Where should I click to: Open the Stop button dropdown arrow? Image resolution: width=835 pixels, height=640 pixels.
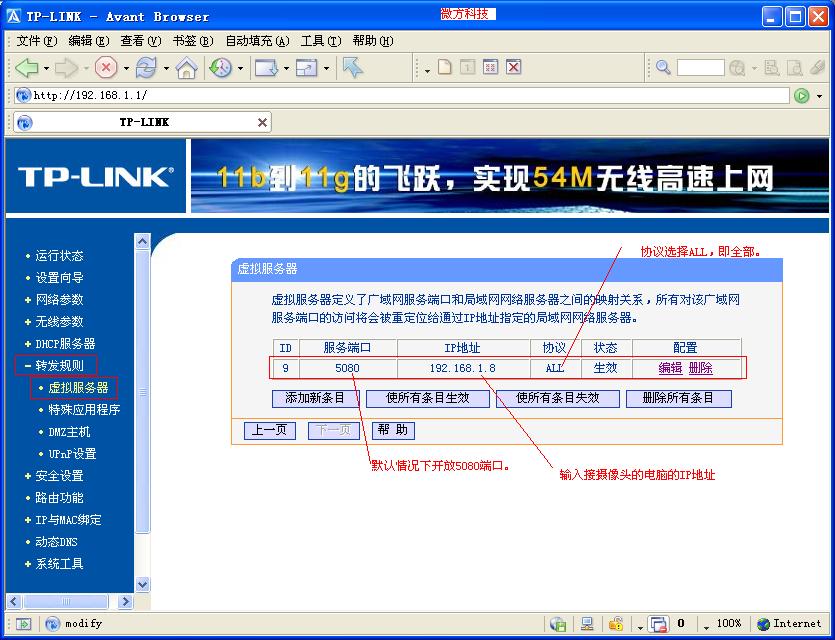[x=126, y=68]
